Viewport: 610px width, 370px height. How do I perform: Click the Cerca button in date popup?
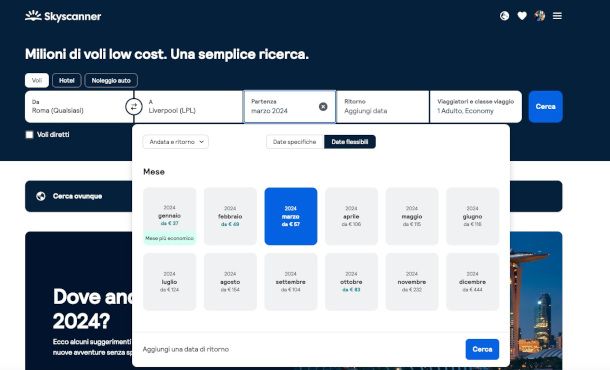pos(482,349)
